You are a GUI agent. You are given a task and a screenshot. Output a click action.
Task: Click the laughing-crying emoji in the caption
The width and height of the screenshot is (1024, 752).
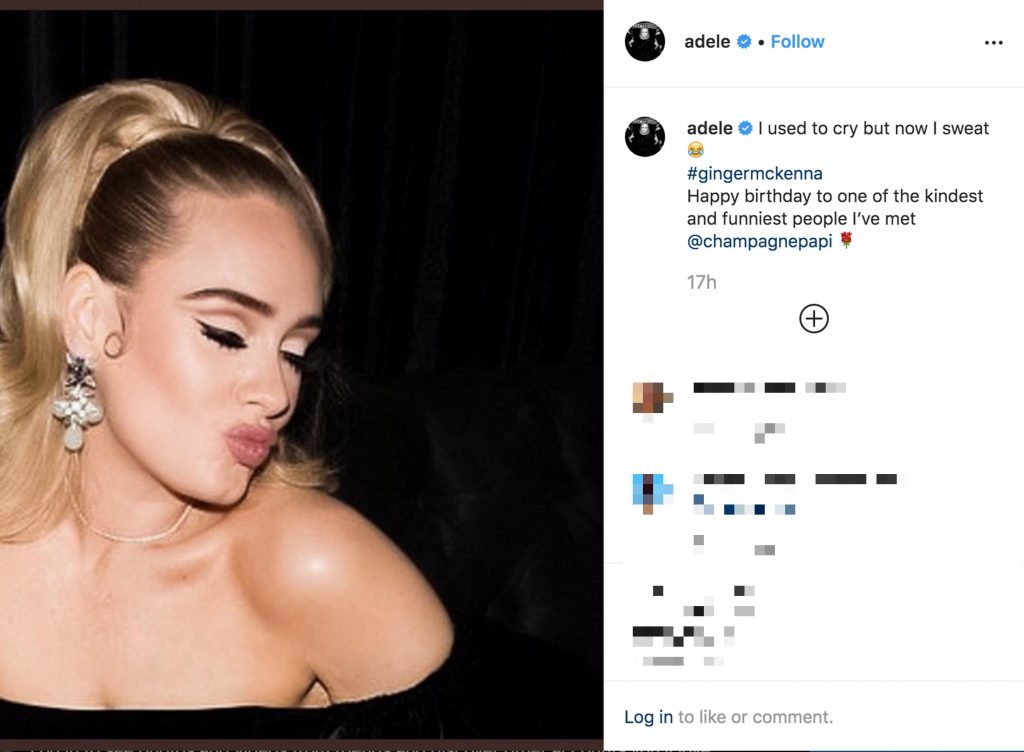(x=696, y=150)
